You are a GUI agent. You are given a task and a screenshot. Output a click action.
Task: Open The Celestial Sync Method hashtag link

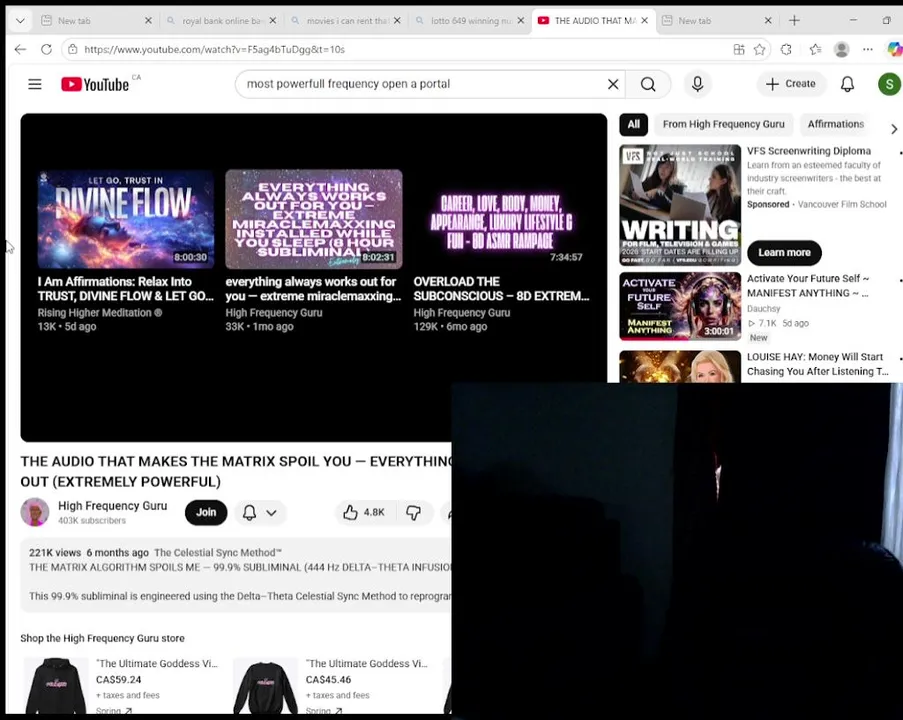click(x=218, y=553)
